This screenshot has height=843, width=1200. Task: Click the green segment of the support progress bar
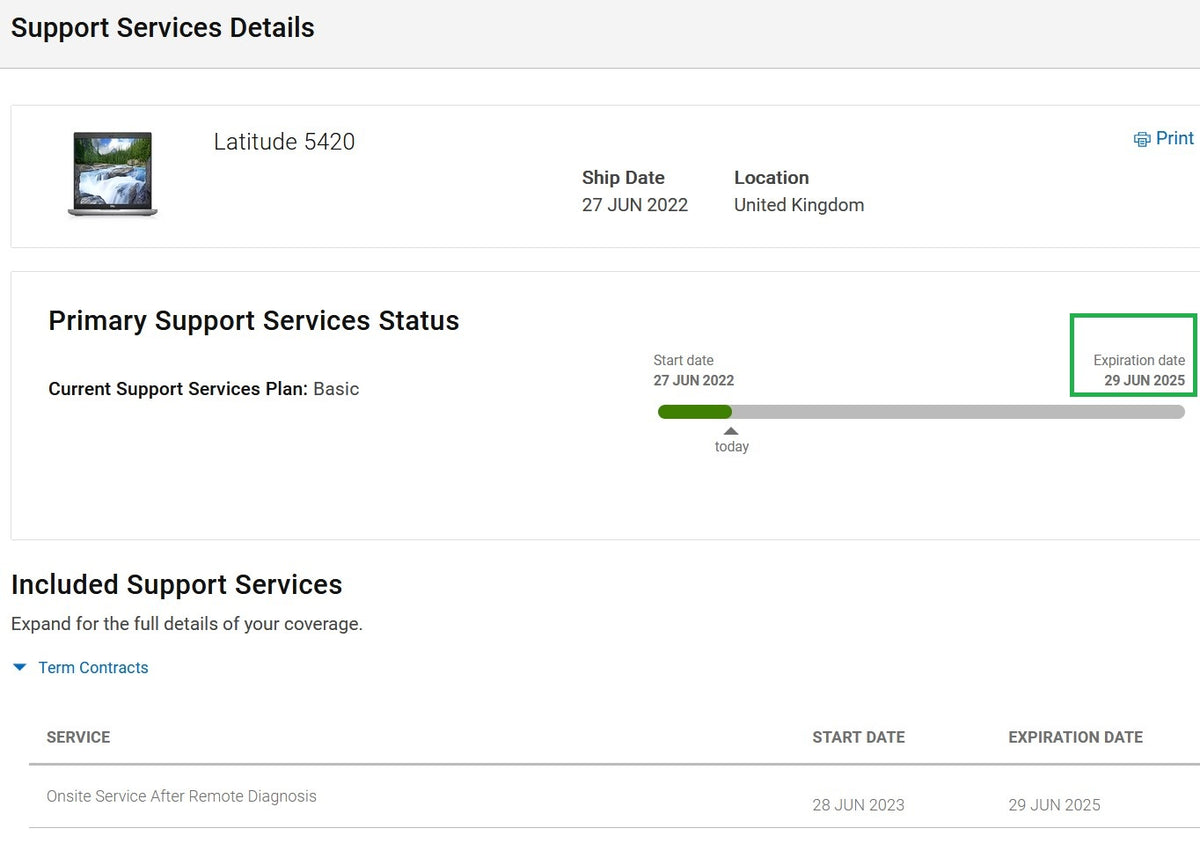695,411
